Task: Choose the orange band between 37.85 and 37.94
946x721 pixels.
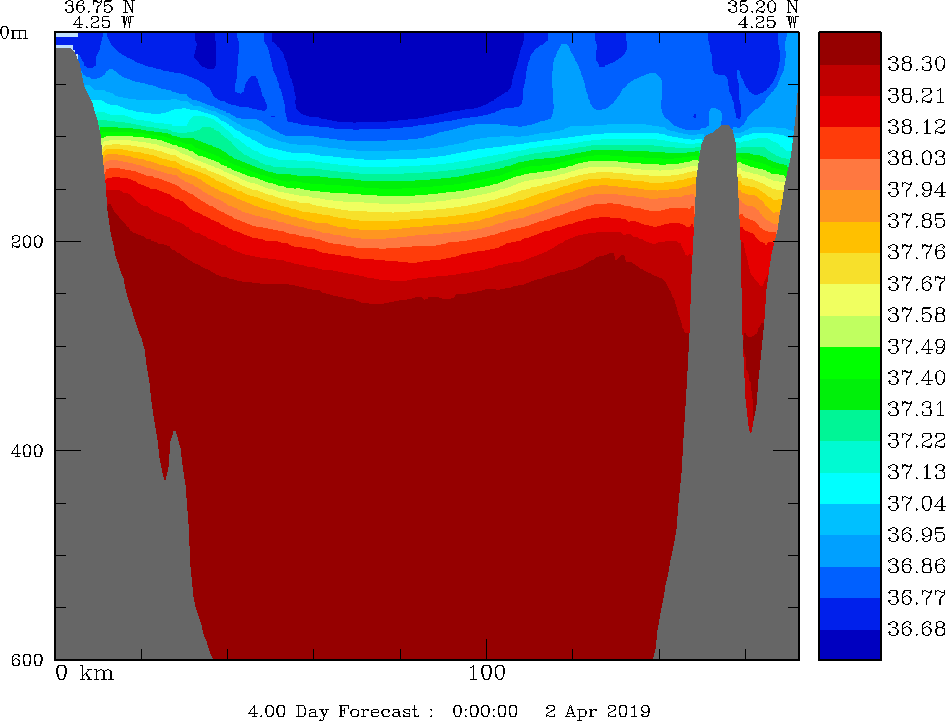Action: pos(849,205)
